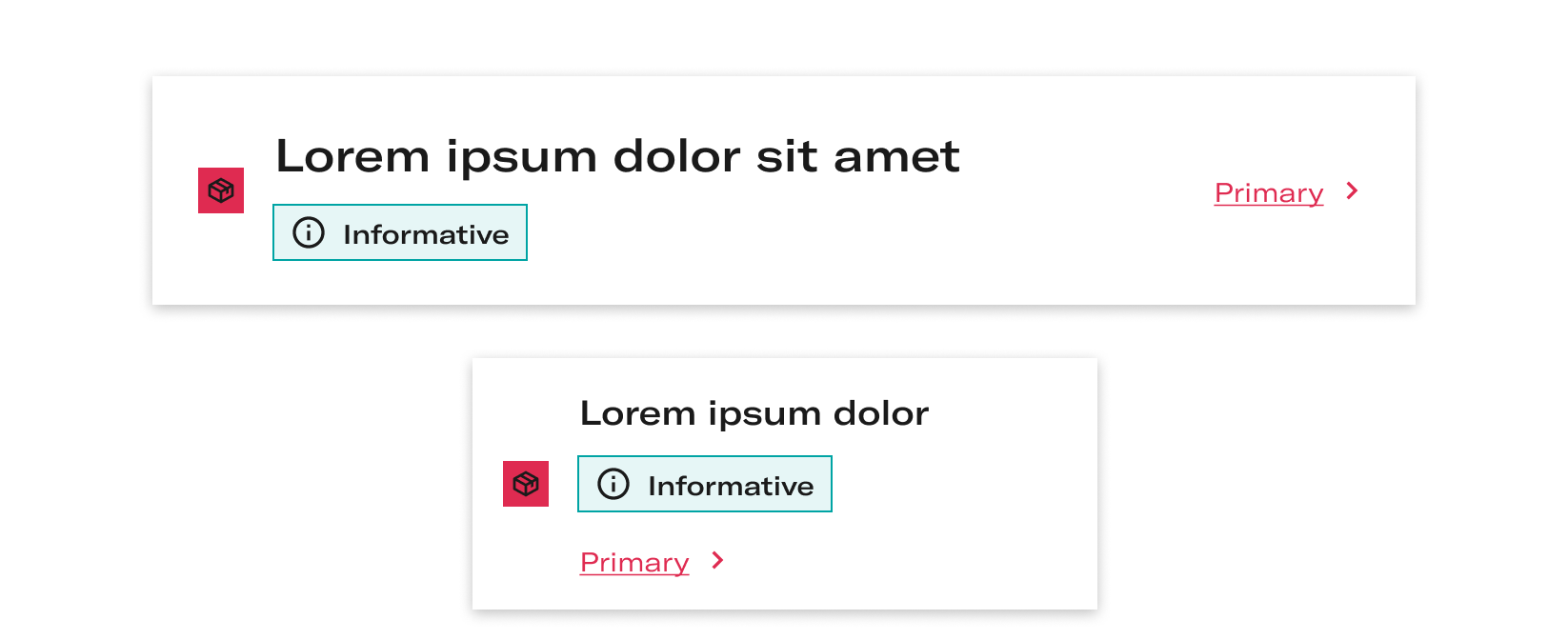
Task: Select the Informative tag in small card
Action: pyautogui.click(x=705, y=484)
